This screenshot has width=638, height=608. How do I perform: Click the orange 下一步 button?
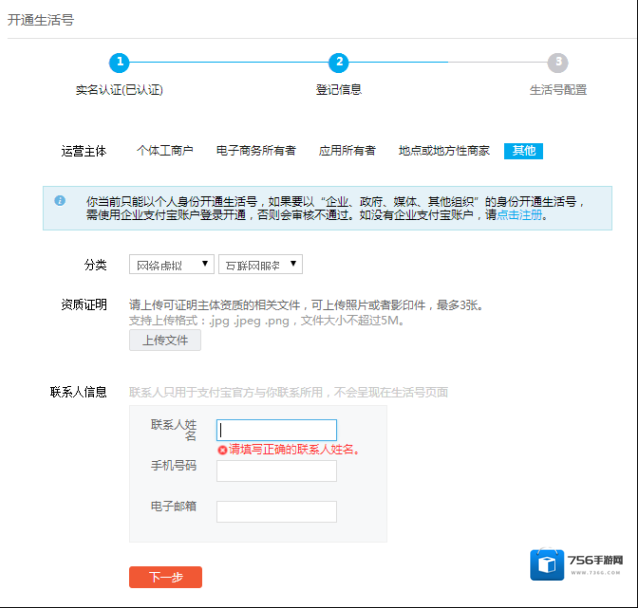click(166, 577)
